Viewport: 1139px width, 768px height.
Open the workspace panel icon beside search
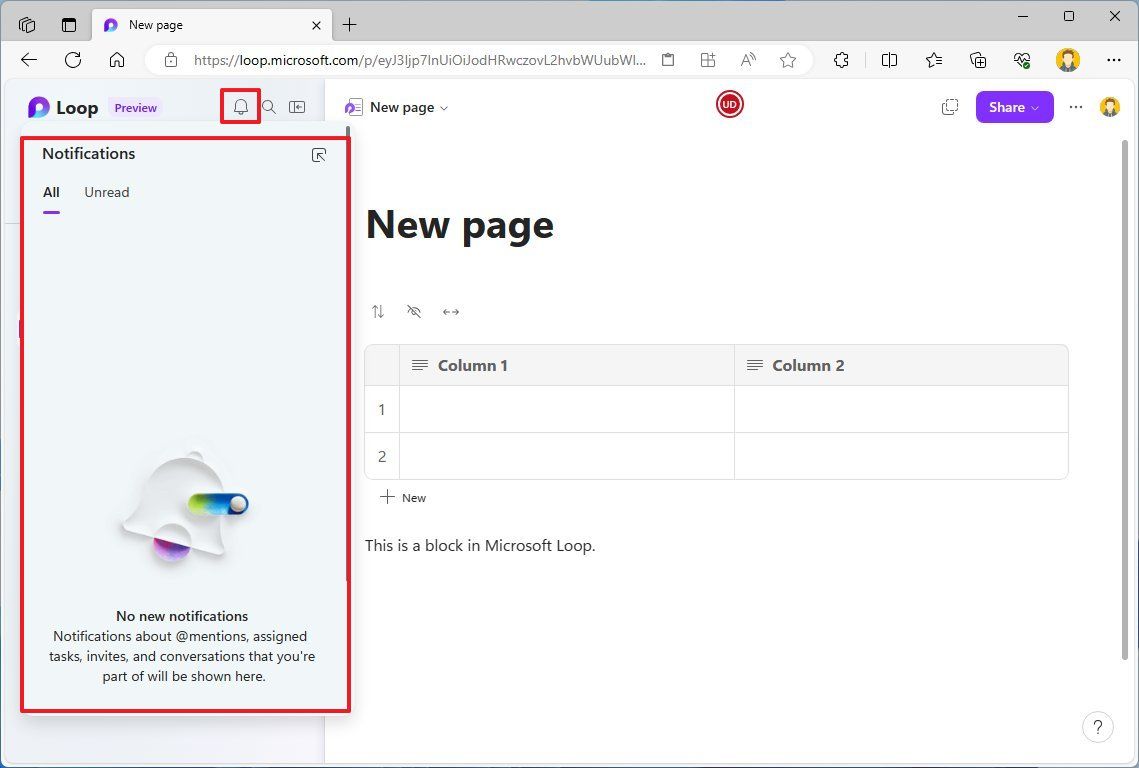point(296,106)
